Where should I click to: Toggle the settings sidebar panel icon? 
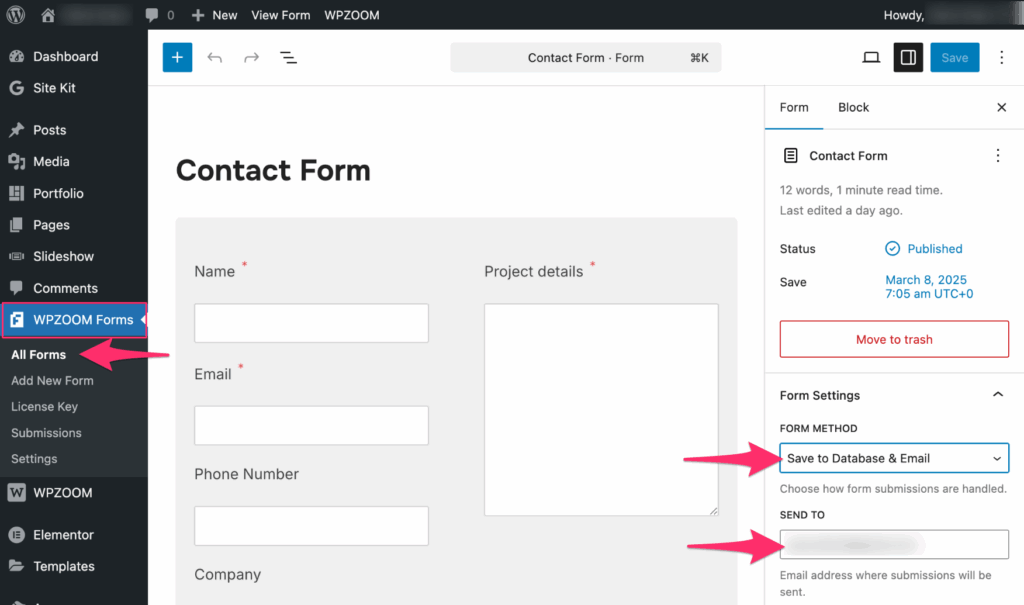pyautogui.click(x=908, y=57)
